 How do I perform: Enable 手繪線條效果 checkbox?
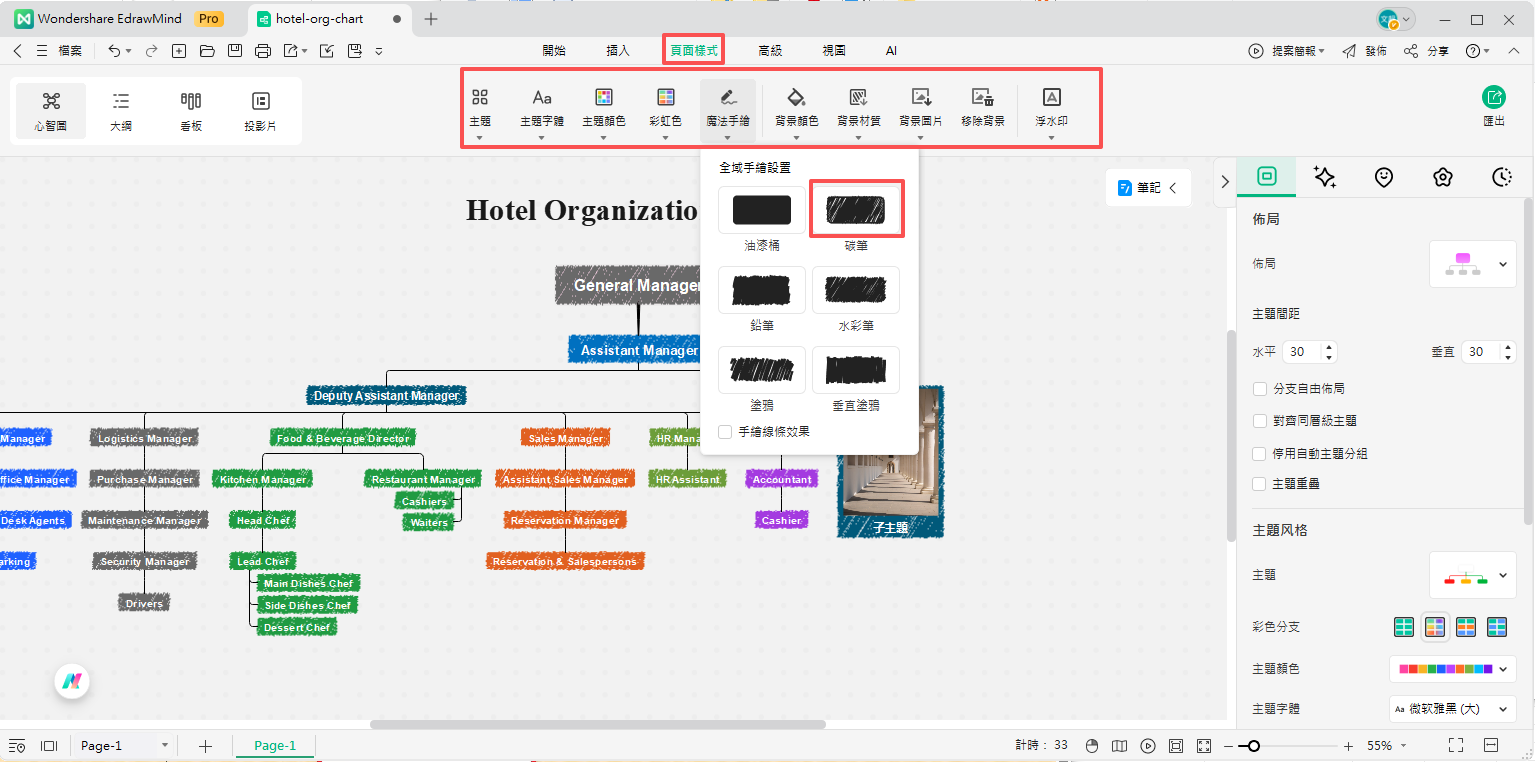click(725, 432)
